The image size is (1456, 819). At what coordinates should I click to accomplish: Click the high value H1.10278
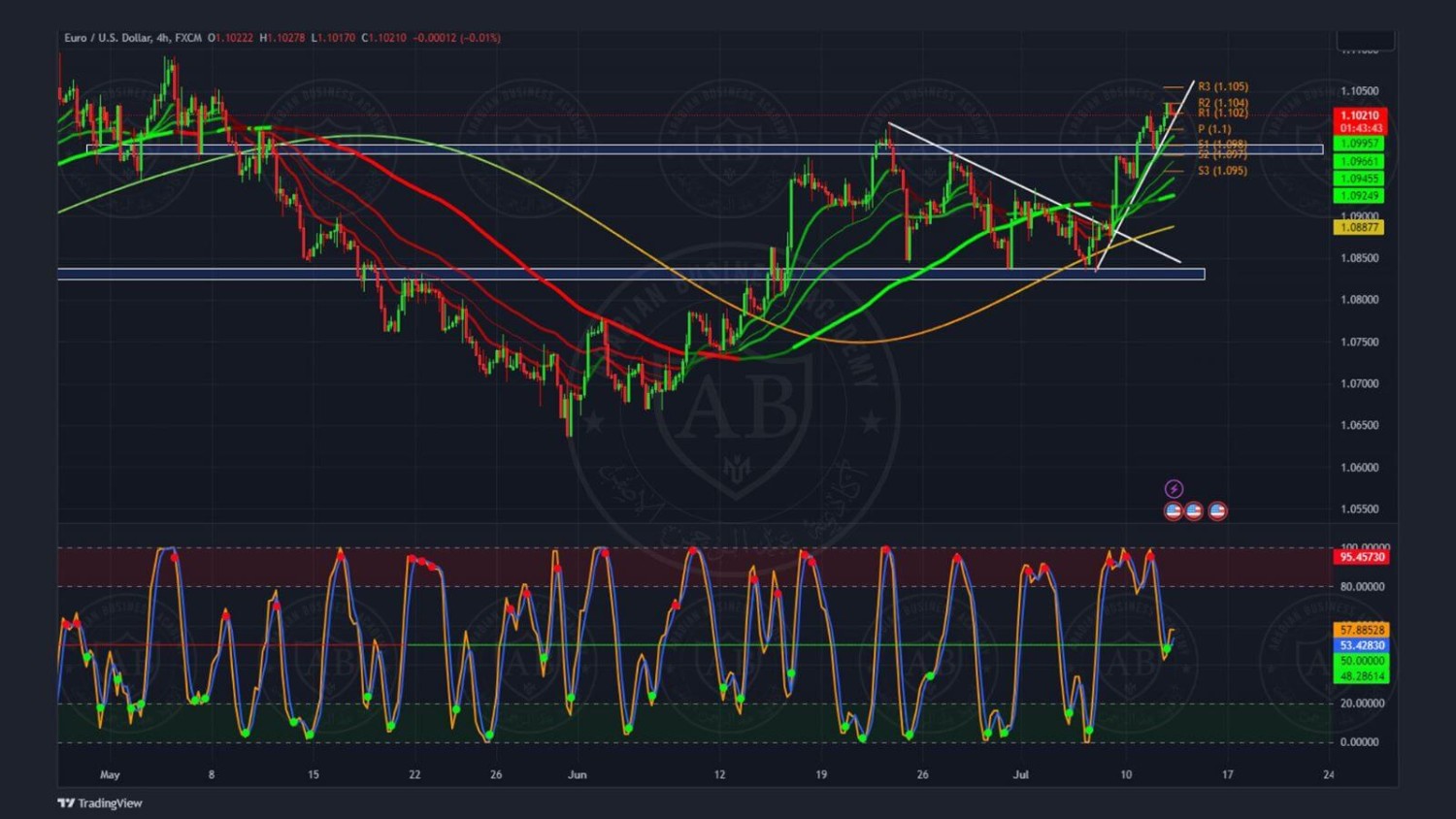[x=282, y=38]
